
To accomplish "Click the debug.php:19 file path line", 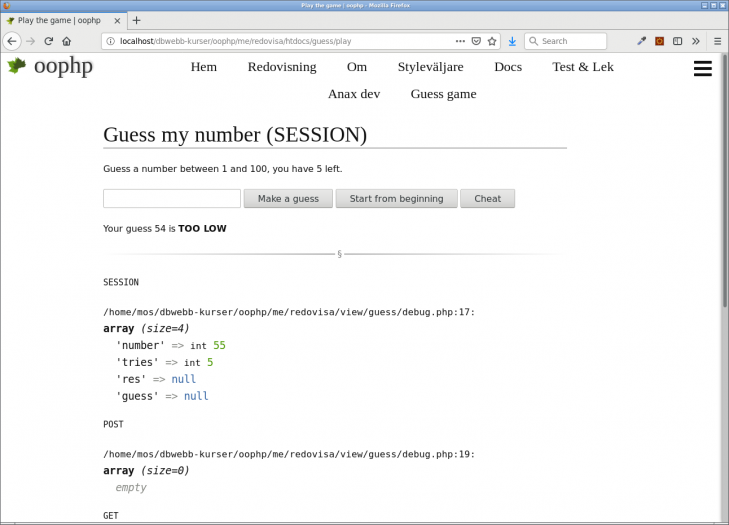I will coord(289,454).
